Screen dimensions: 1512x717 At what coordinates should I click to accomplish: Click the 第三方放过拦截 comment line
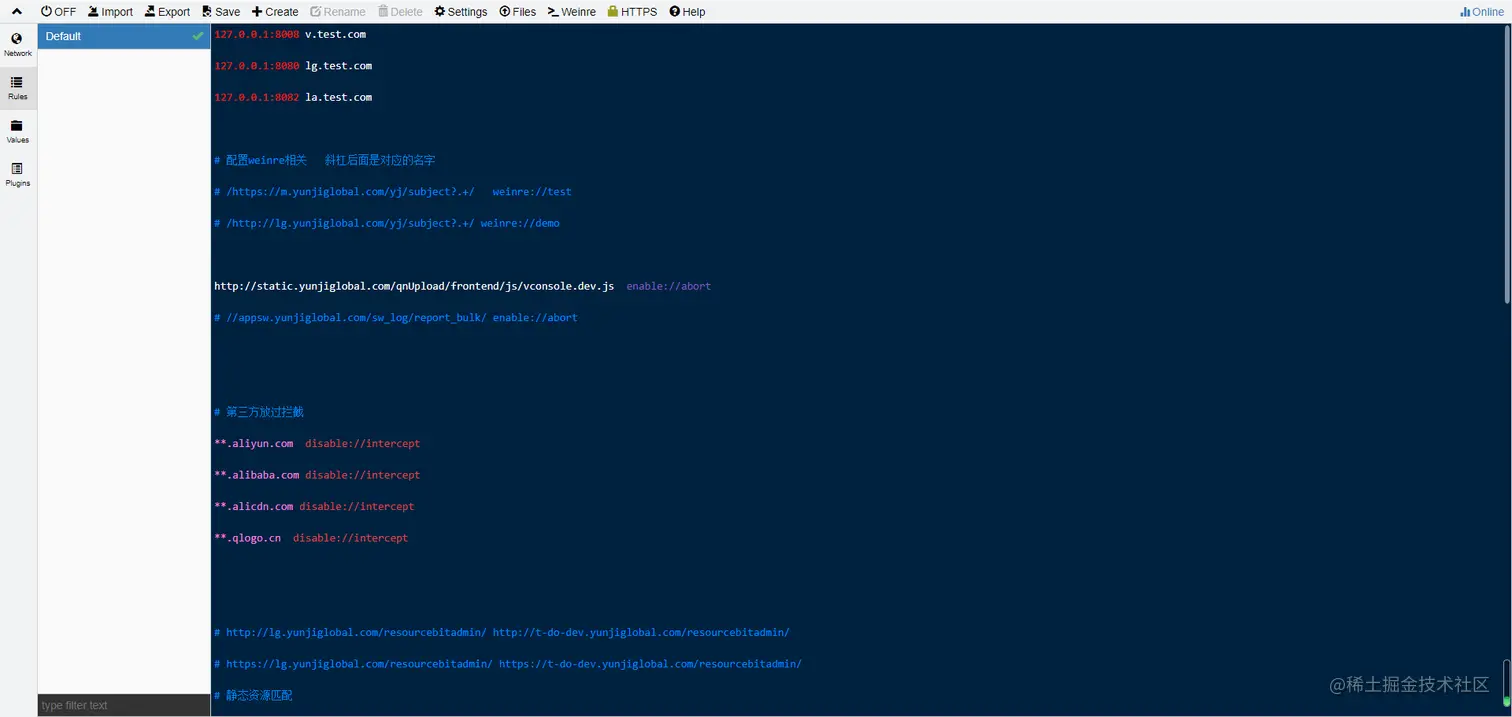click(259, 412)
